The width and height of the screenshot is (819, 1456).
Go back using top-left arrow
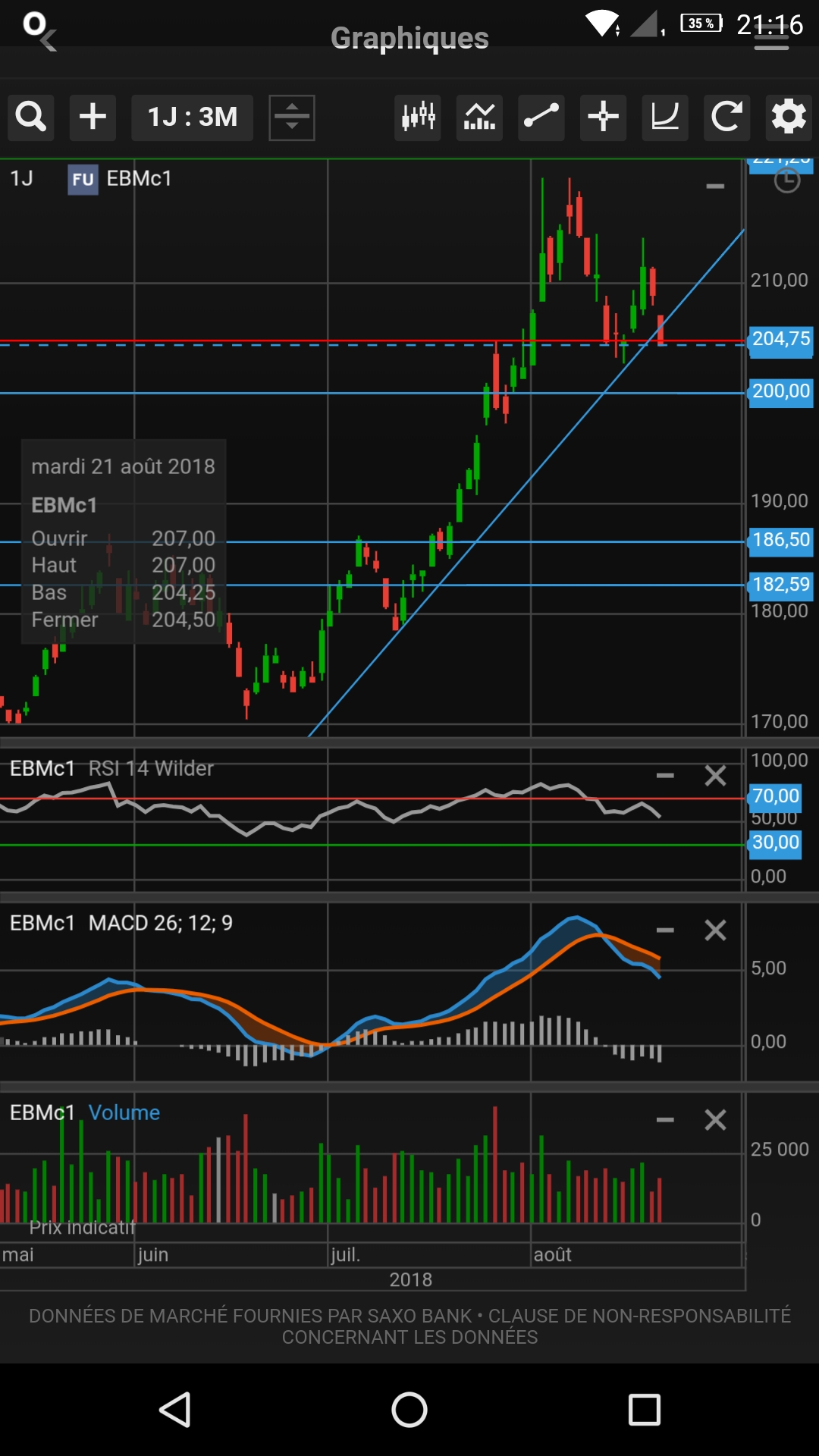(x=47, y=39)
